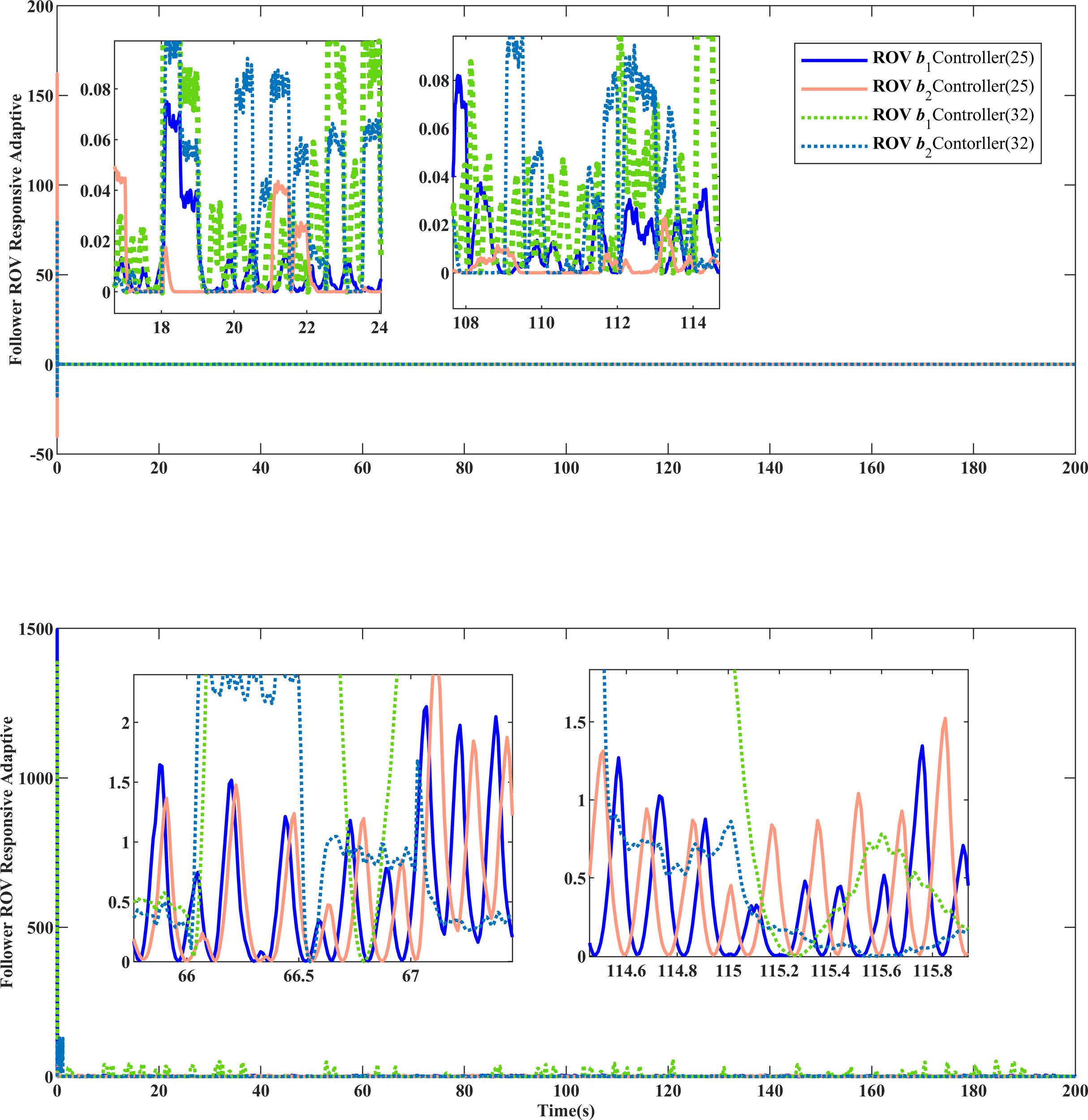Click the 66.5 tick label in the bottom-left inset
Screen dimensions: 1088x1120
coord(298,976)
